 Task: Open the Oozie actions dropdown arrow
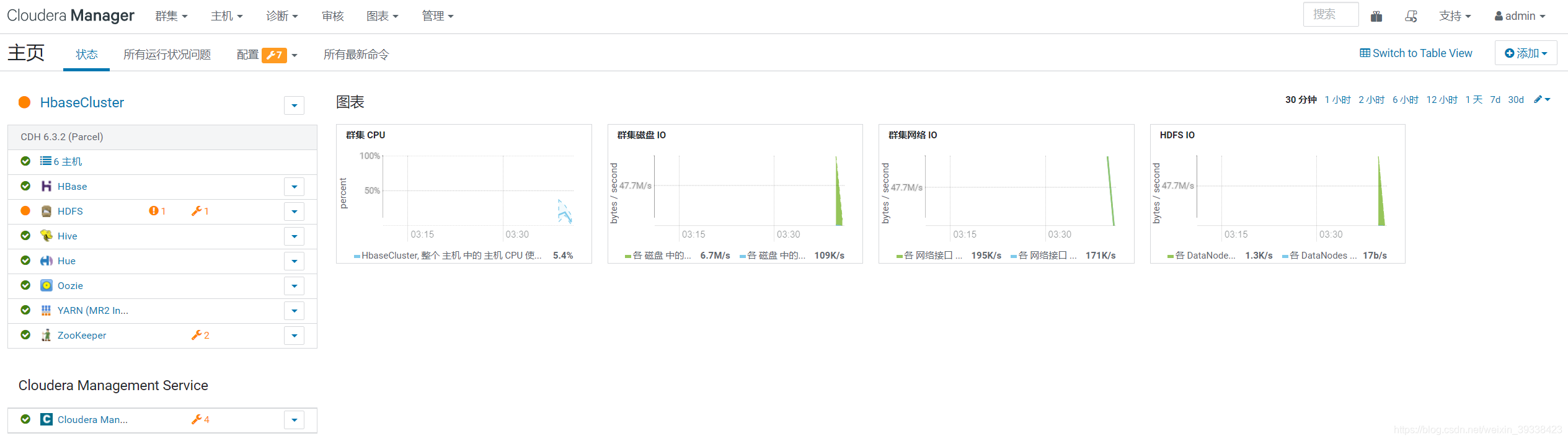(x=295, y=285)
